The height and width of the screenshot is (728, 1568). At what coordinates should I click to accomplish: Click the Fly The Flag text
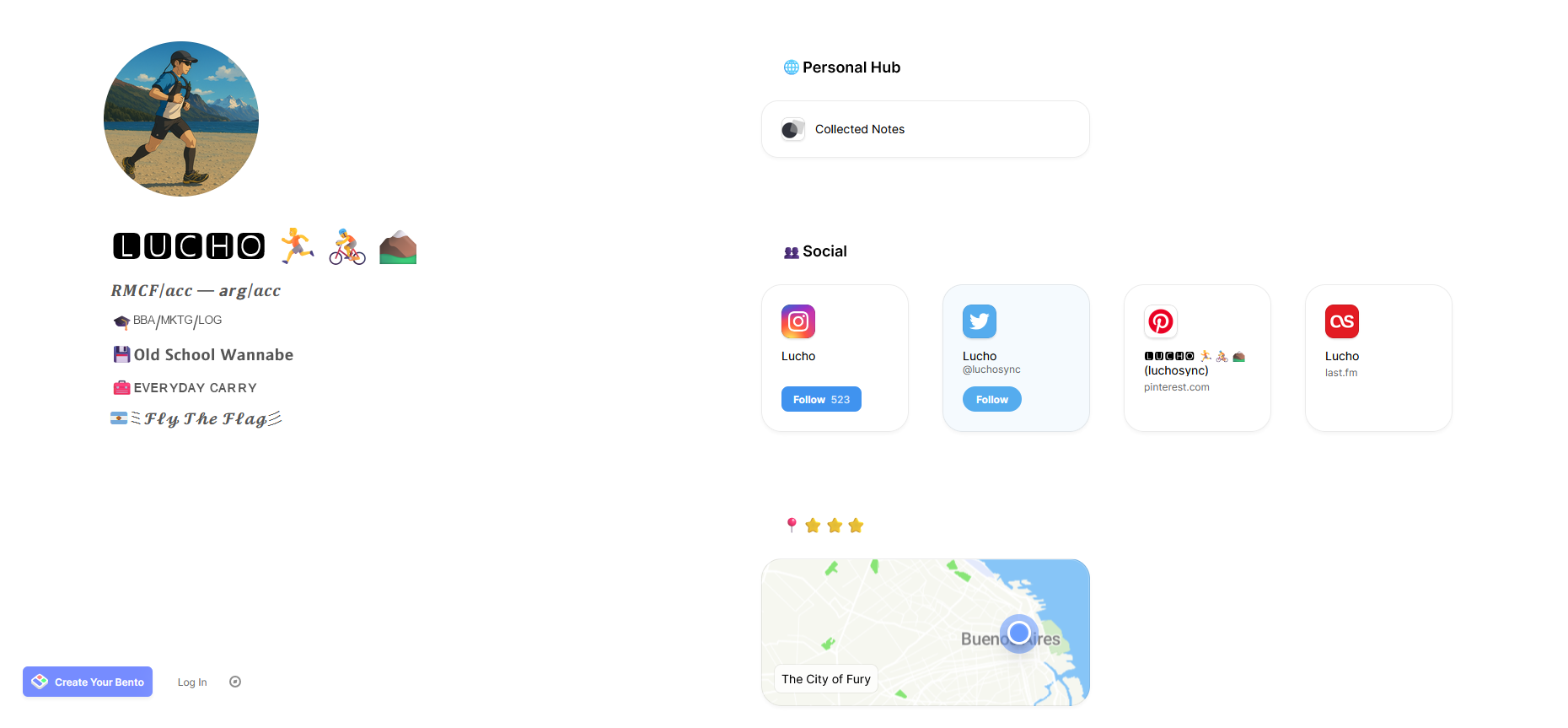click(205, 418)
